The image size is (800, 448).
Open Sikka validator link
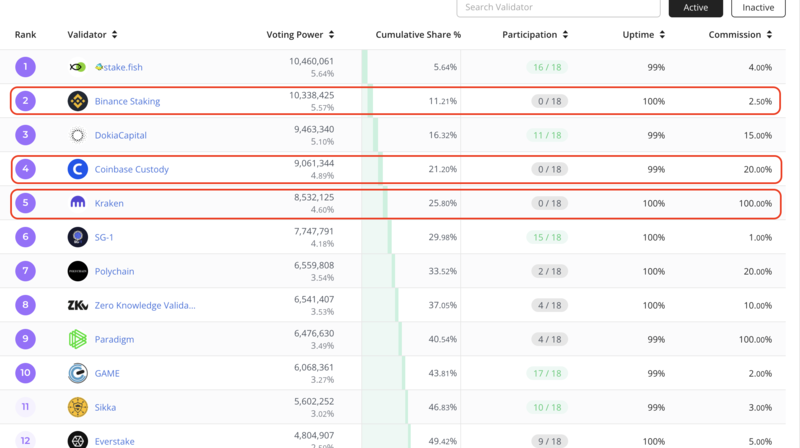(105, 407)
